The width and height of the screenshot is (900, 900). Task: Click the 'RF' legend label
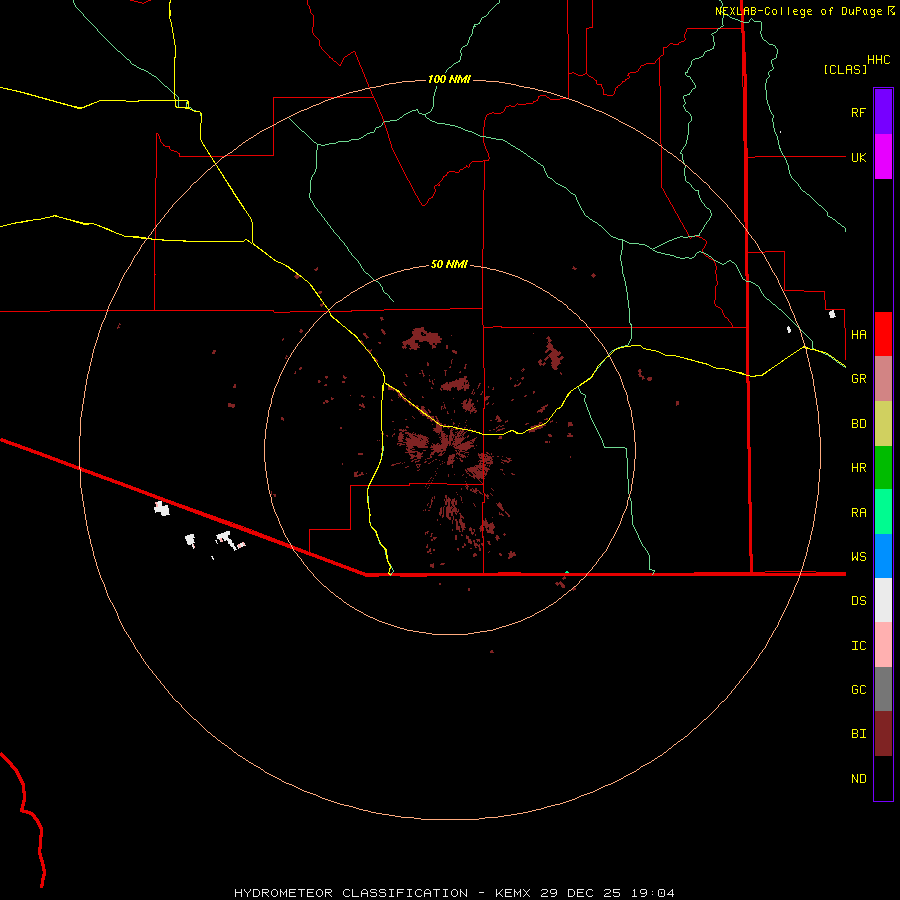[859, 112]
